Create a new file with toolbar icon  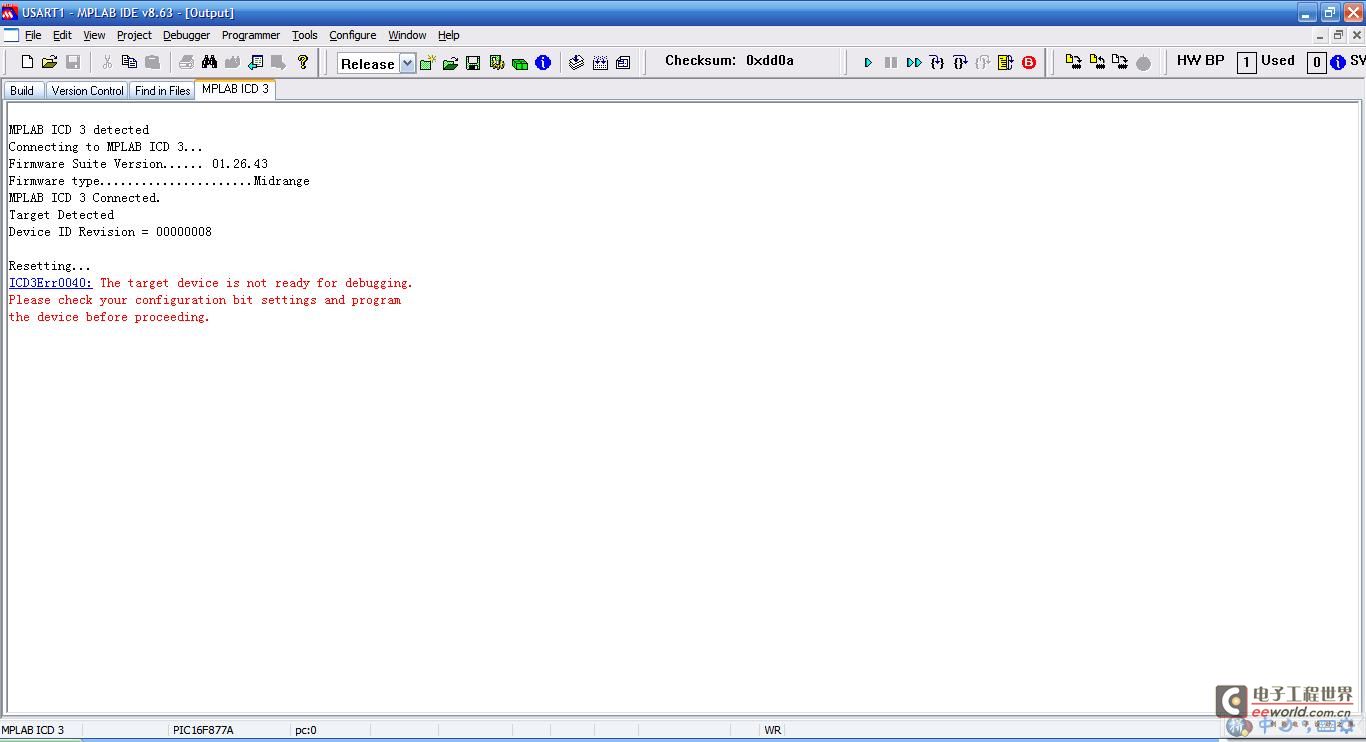[27, 62]
